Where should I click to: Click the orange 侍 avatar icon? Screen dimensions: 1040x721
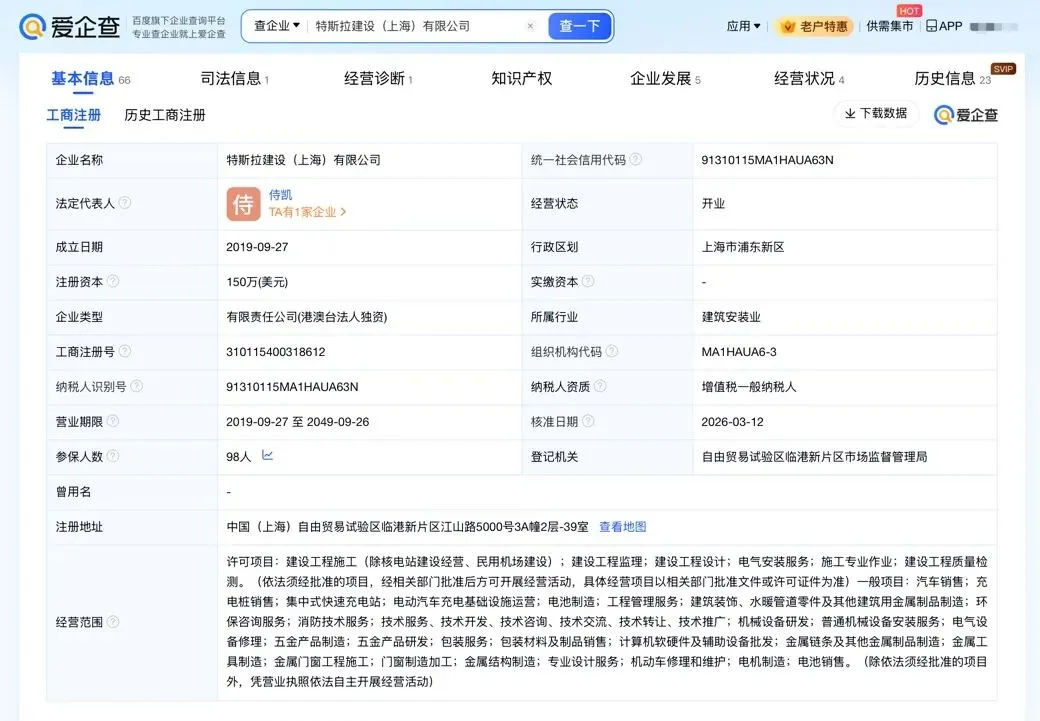click(x=243, y=204)
